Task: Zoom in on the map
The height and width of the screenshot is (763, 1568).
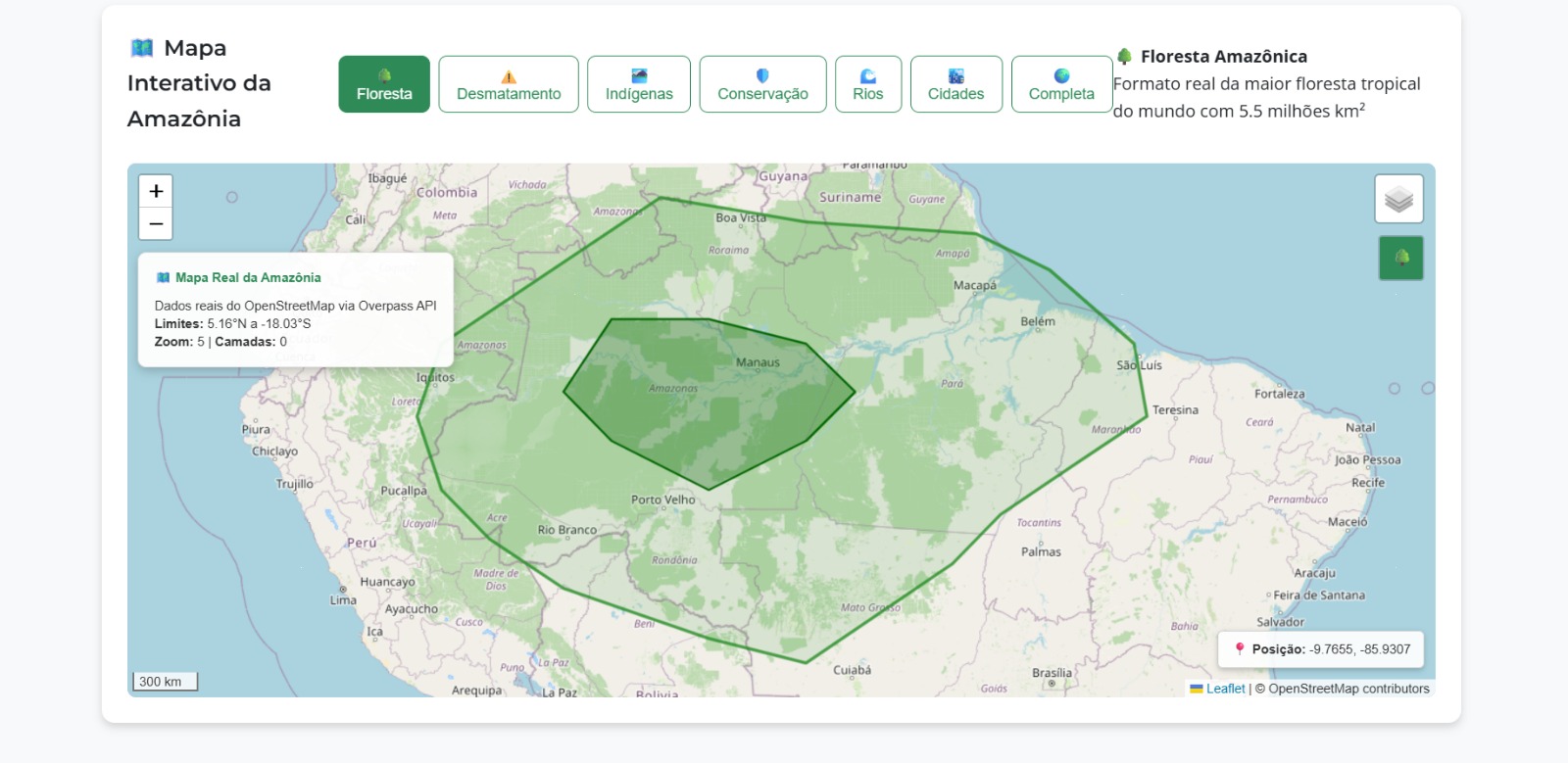Action: (x=156, y=191)
